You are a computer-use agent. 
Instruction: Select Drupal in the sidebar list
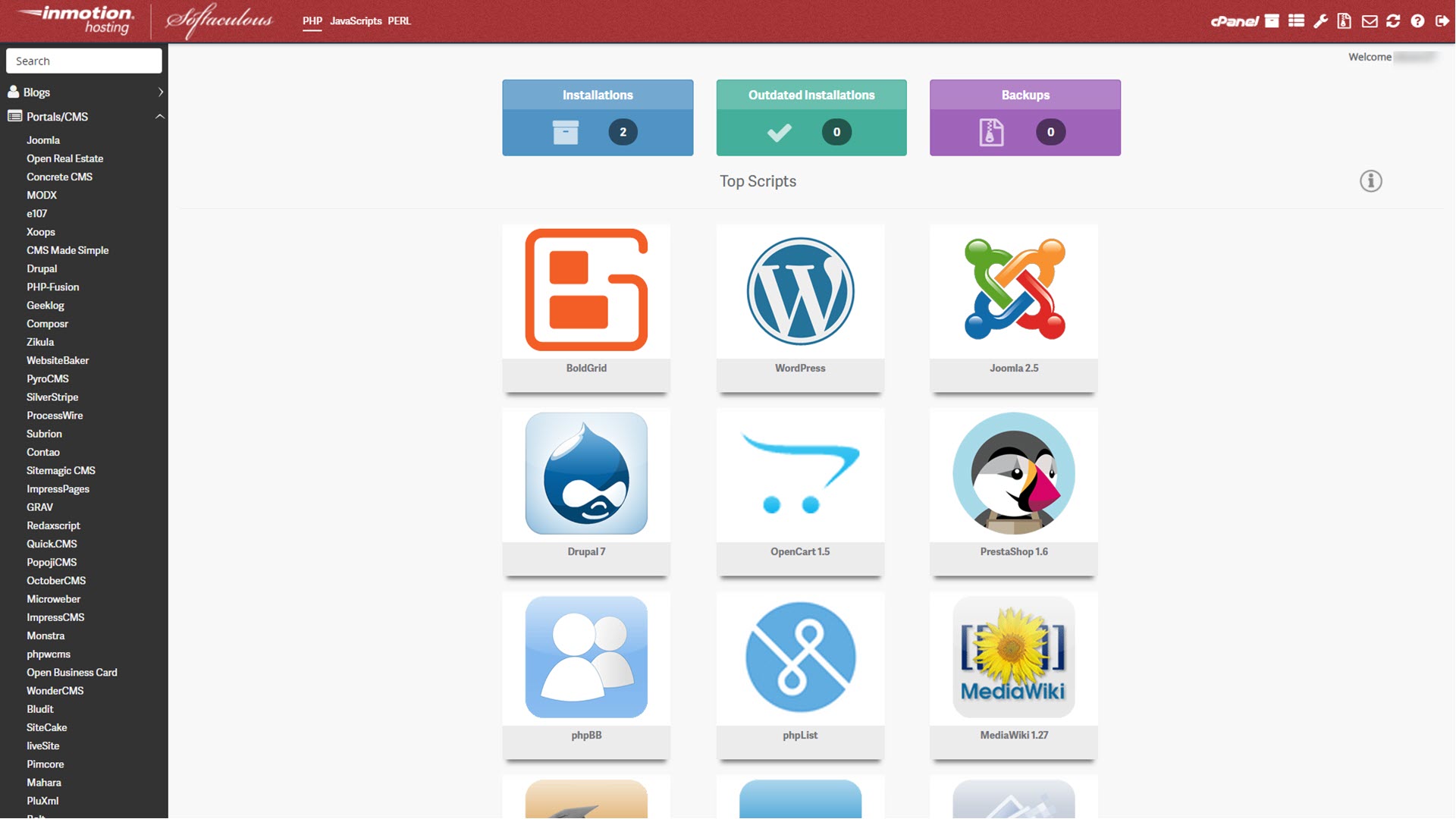pyautogui.click(x=42, y=268)
